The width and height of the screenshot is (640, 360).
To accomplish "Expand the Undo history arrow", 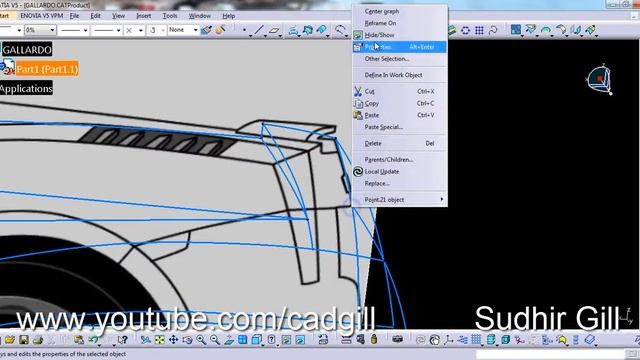I will [100, 345].
